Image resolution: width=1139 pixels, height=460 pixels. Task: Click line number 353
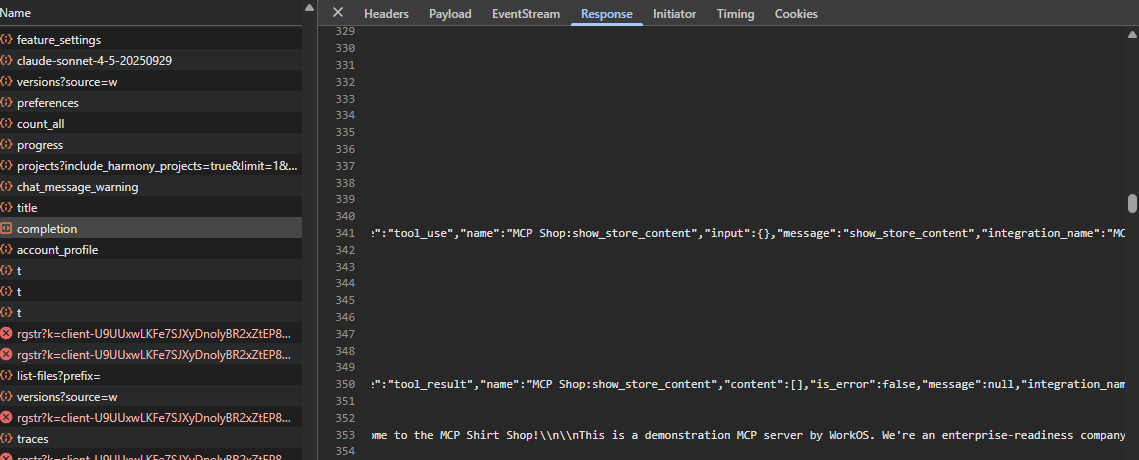coord(343,435)
